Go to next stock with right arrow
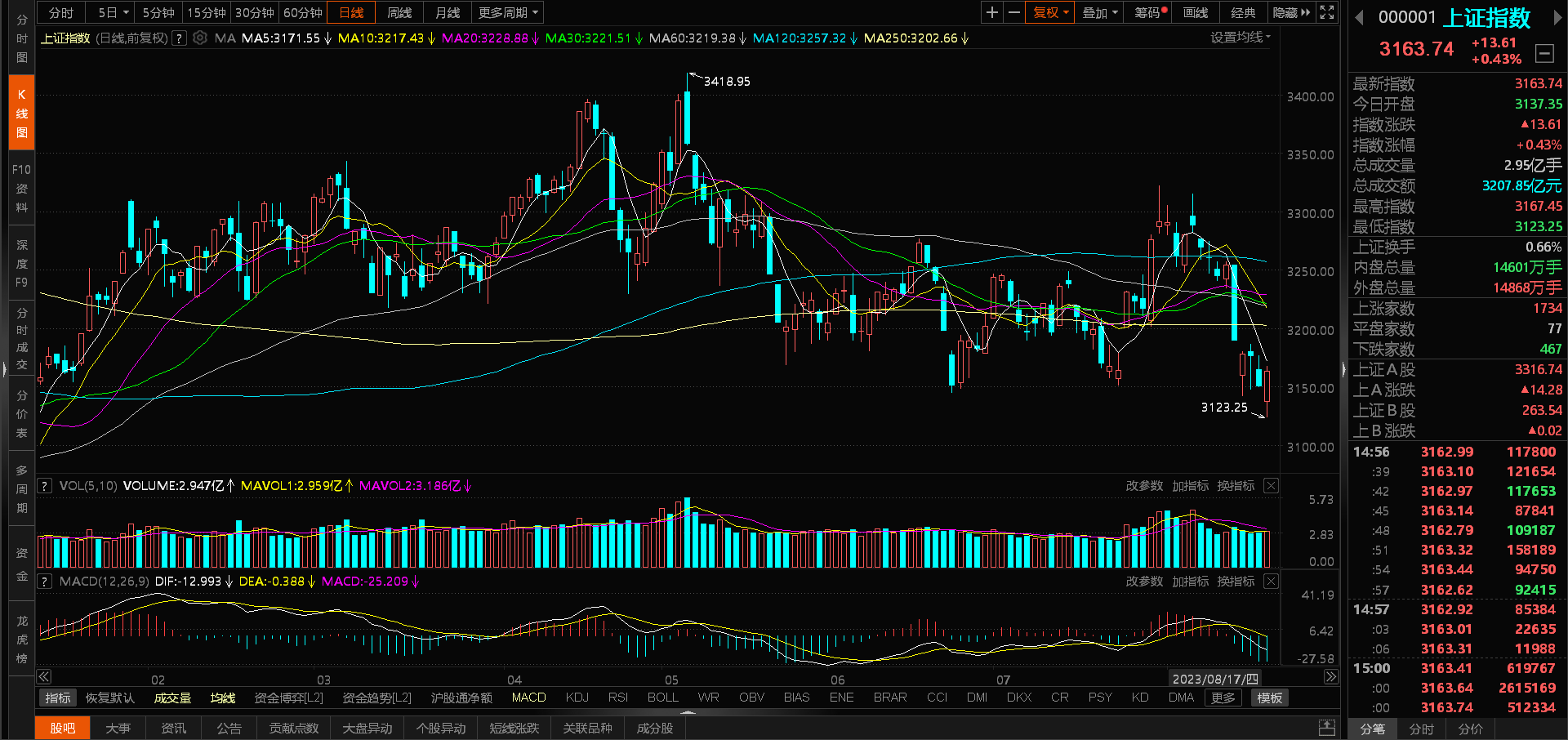Image resolution: width=1568 pixels, height=740 pixels. [1557, 18]
